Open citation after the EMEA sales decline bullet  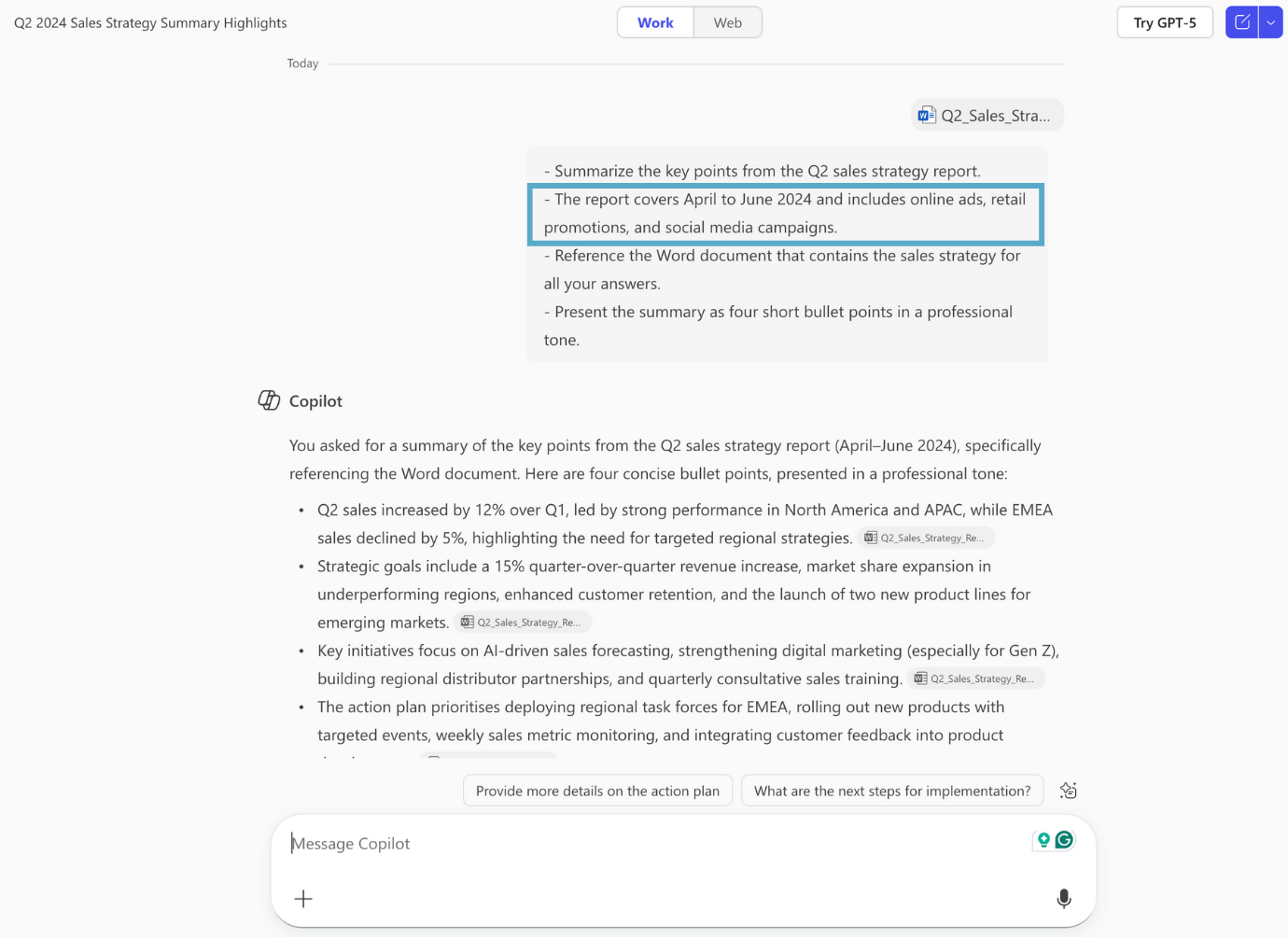point(925,538)
